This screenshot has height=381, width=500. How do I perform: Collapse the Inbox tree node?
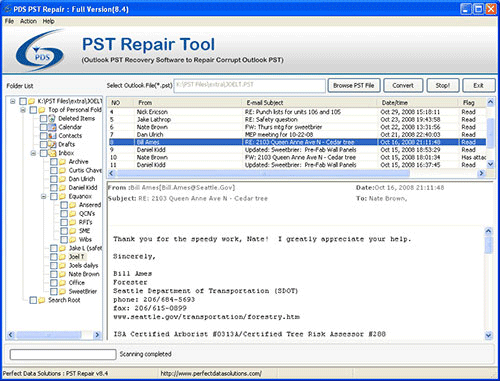pyautogui.click(x=33, y=153)
